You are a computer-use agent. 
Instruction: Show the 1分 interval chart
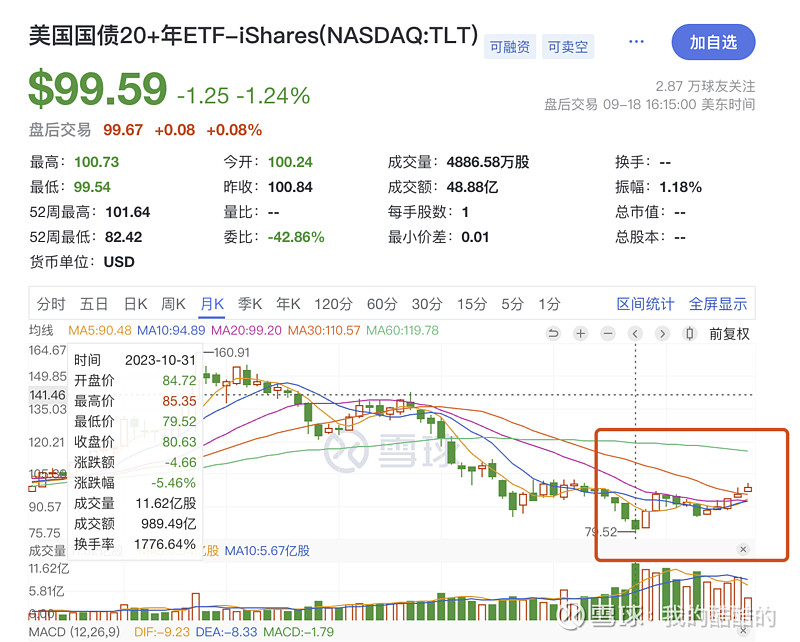[x=549, y=304]
